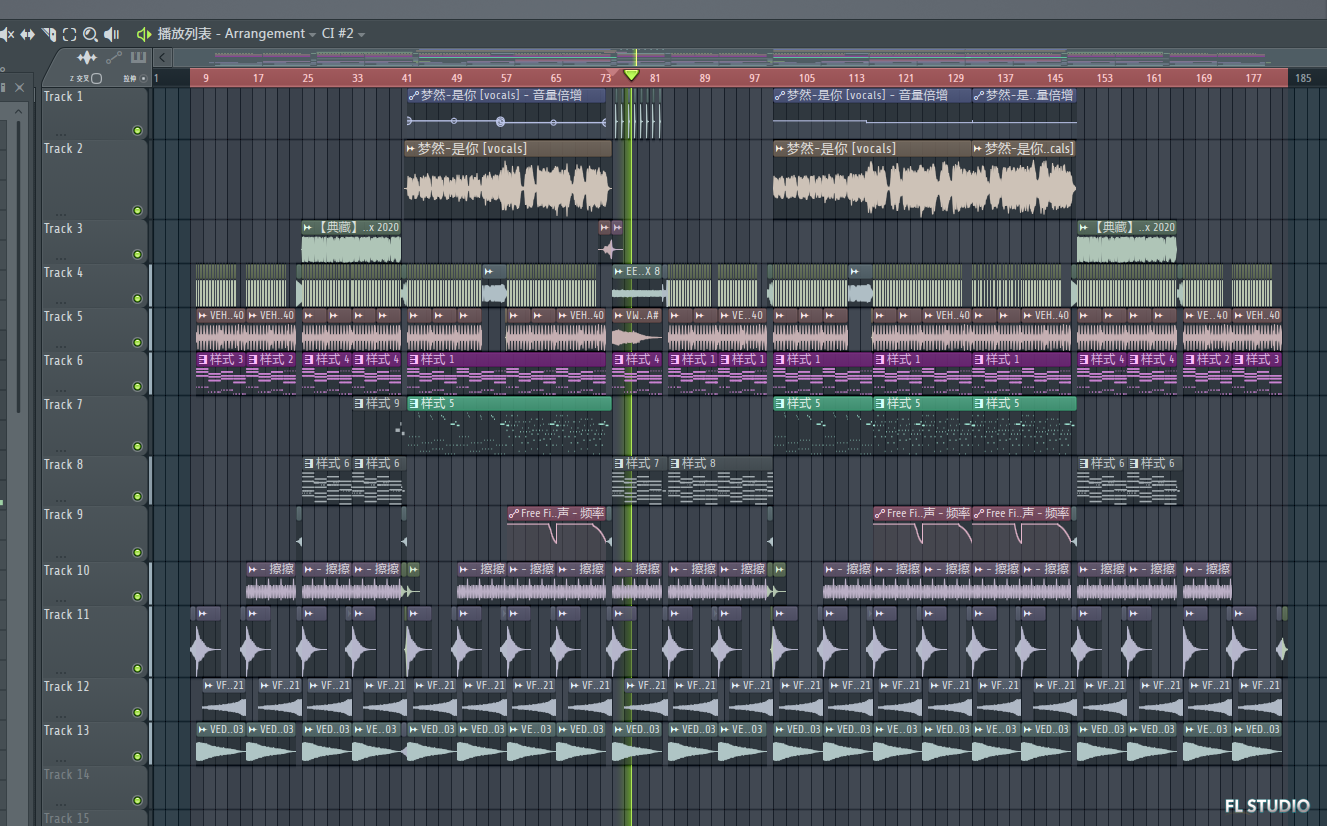Image resolution: width=1327 pixels, height=826 pixels.
Task: Mute Track 7 with its green LED
Action: coord(137,447)
